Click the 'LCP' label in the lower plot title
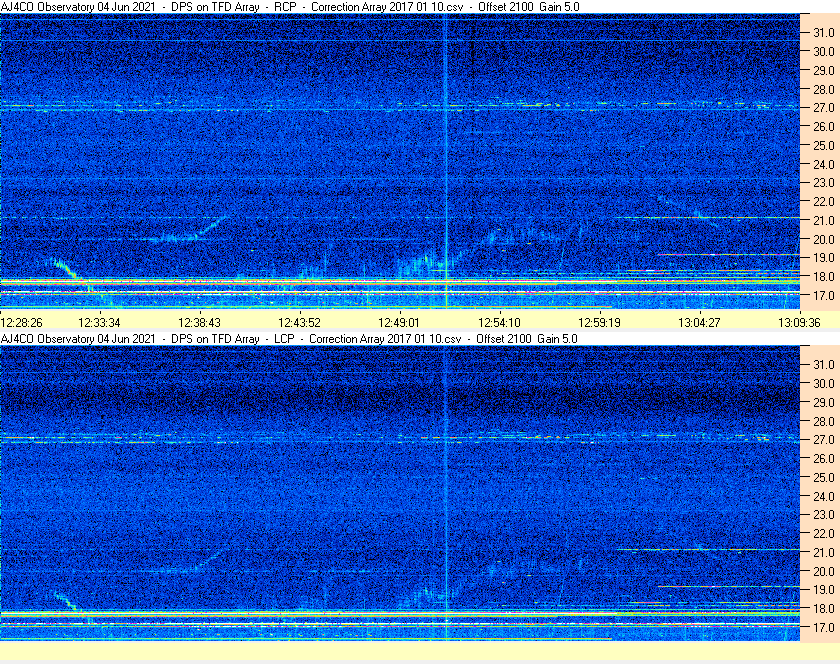 pyautogui.click(x=284, y=339)
